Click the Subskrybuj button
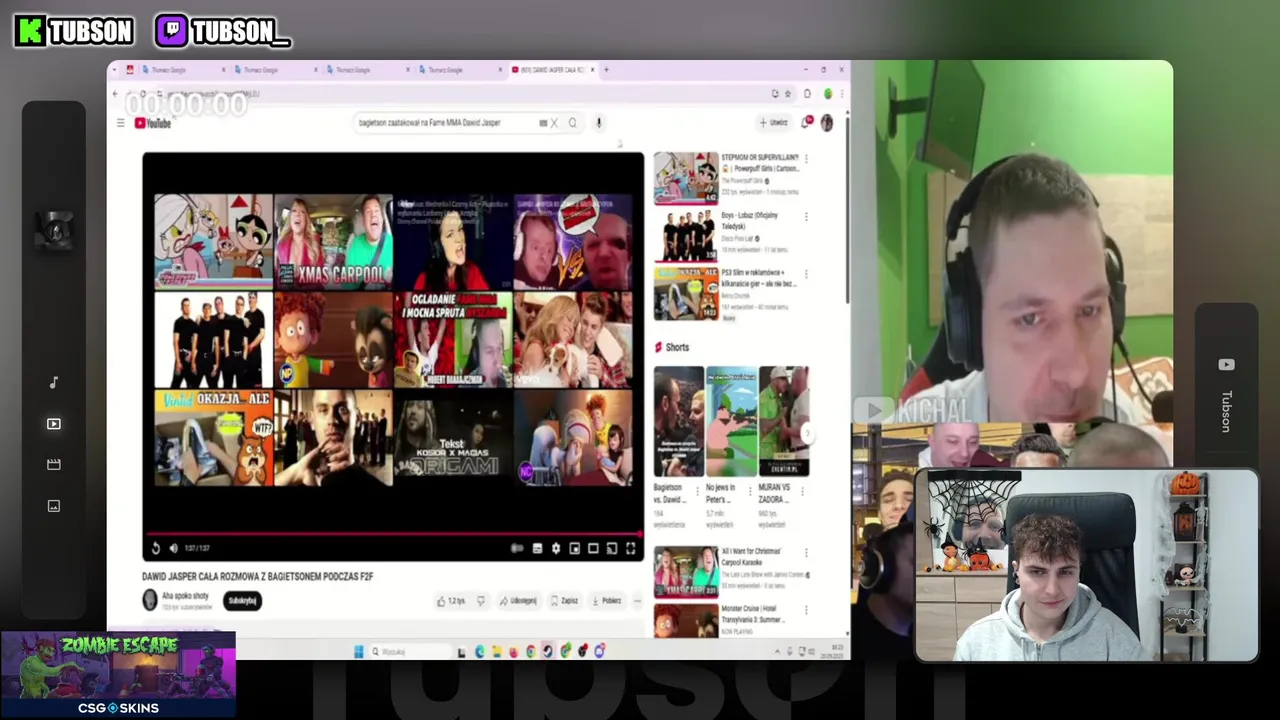 242,601
